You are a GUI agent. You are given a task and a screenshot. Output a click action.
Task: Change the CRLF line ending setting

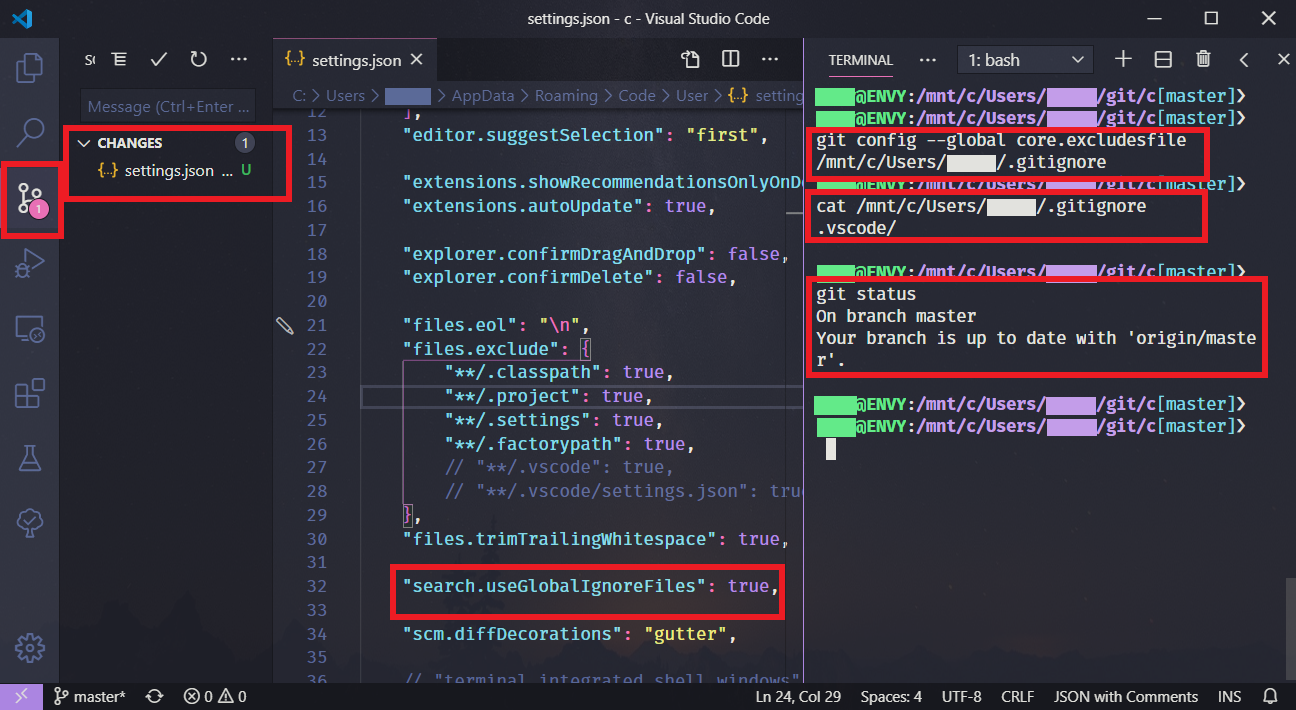pos(1017,696)
